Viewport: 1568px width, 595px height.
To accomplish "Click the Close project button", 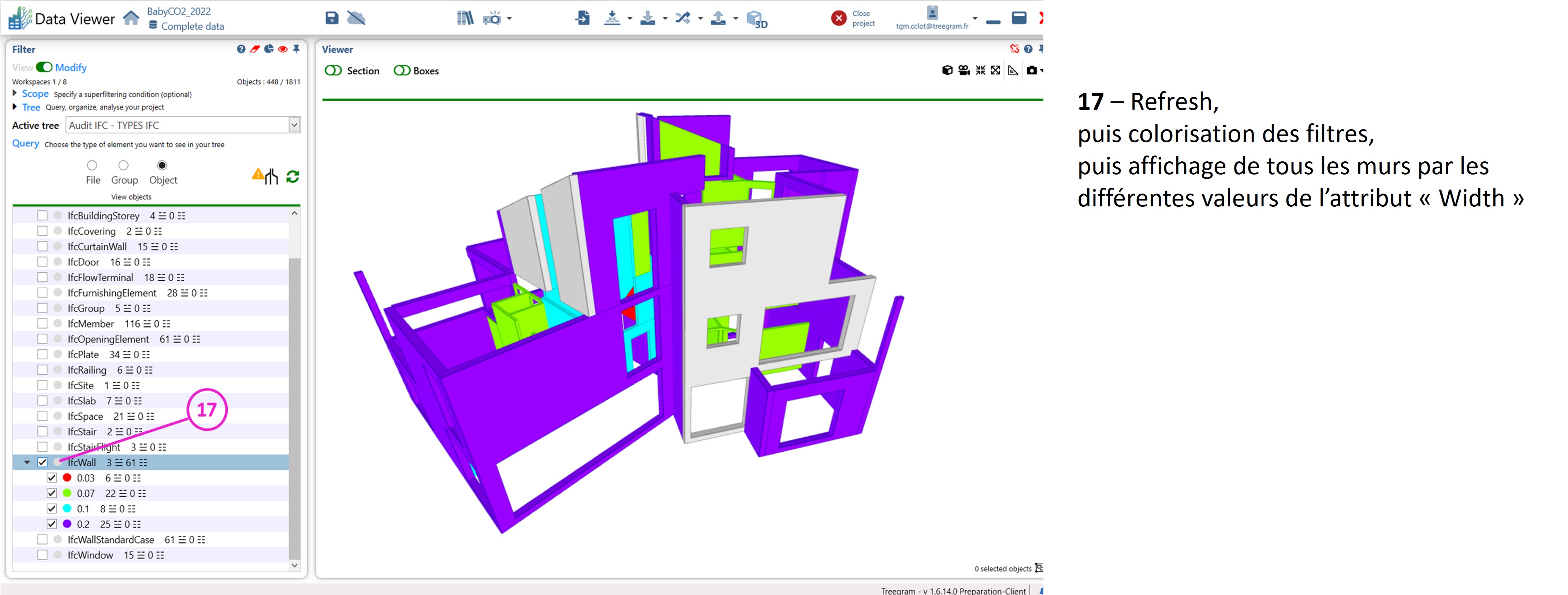I will [x=839, y=18].
